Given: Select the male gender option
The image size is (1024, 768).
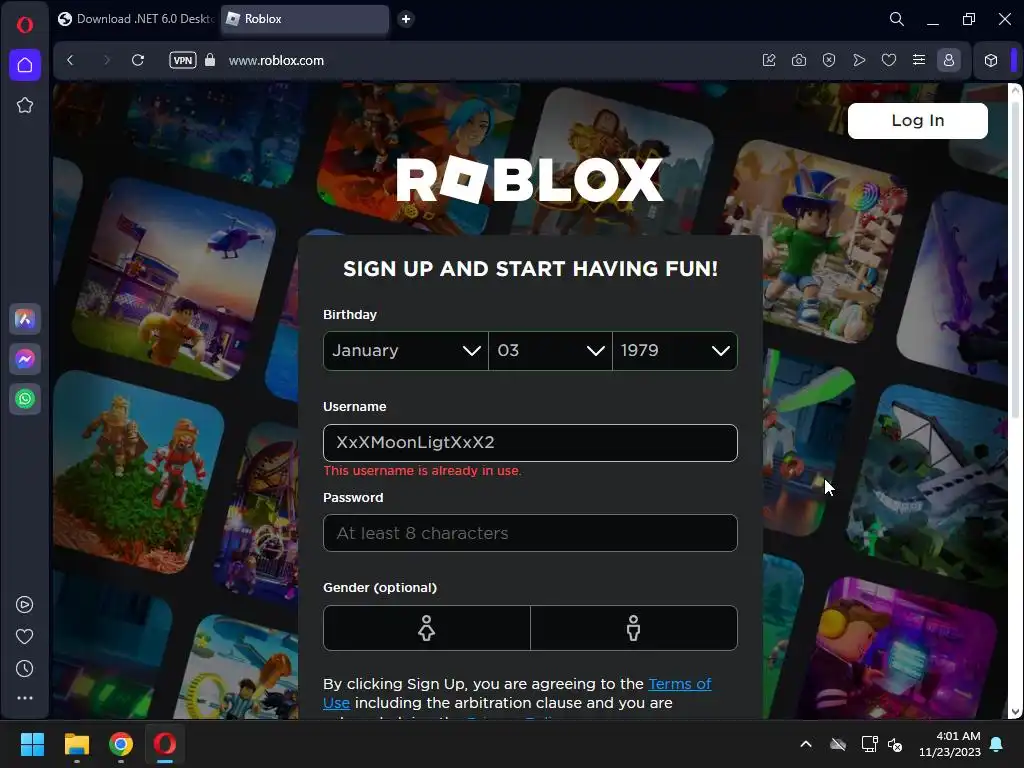Looking at the screenshot, I should point(633,628).
